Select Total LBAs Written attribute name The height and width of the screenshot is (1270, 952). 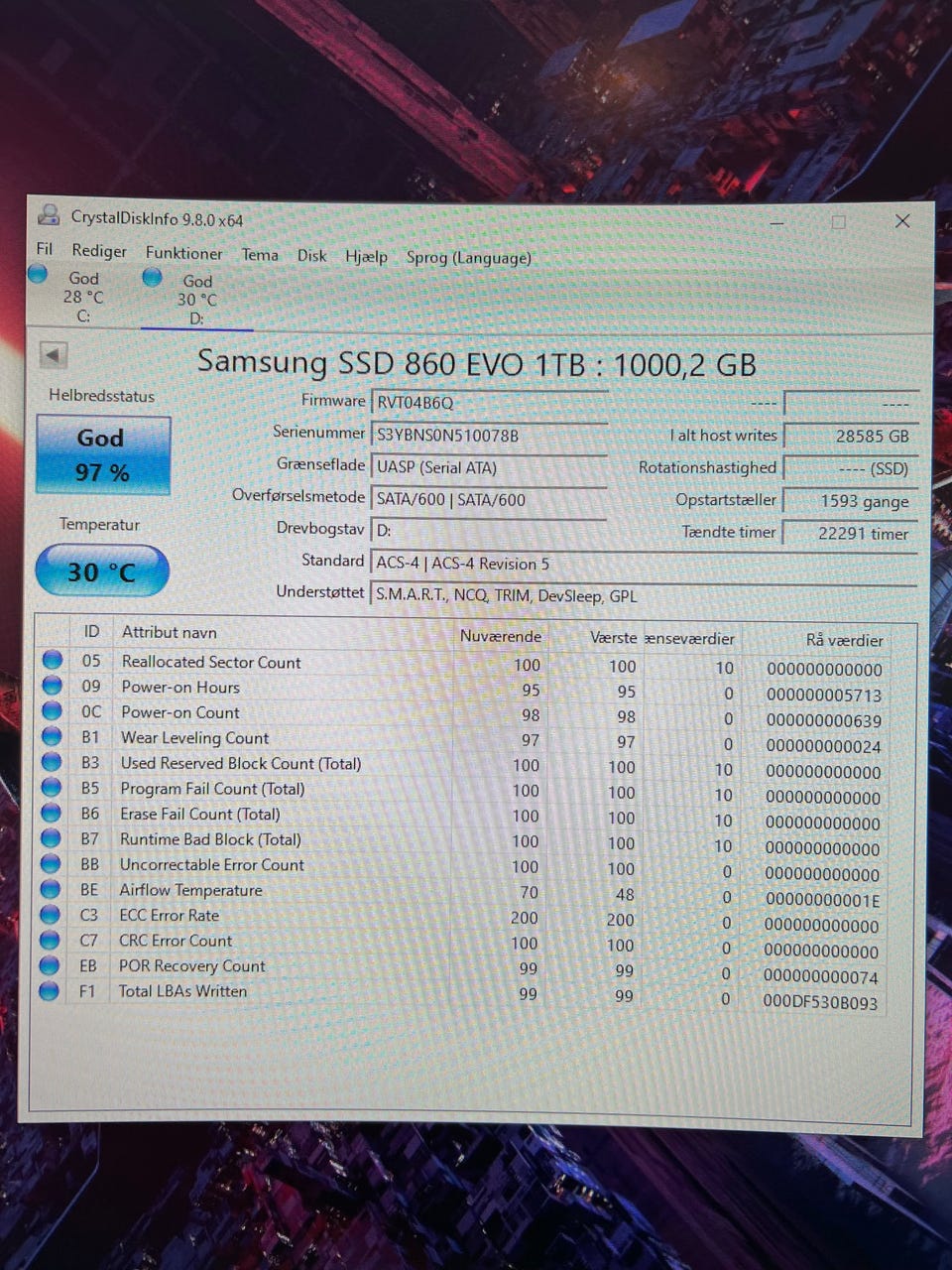coord(182,990)
